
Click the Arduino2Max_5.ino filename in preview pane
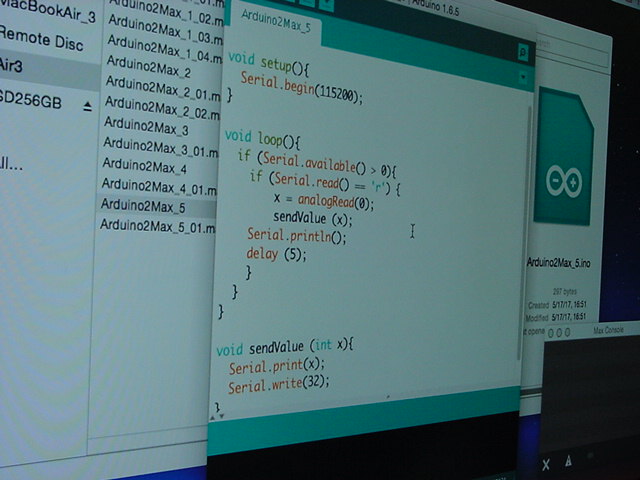click(558, 263)
